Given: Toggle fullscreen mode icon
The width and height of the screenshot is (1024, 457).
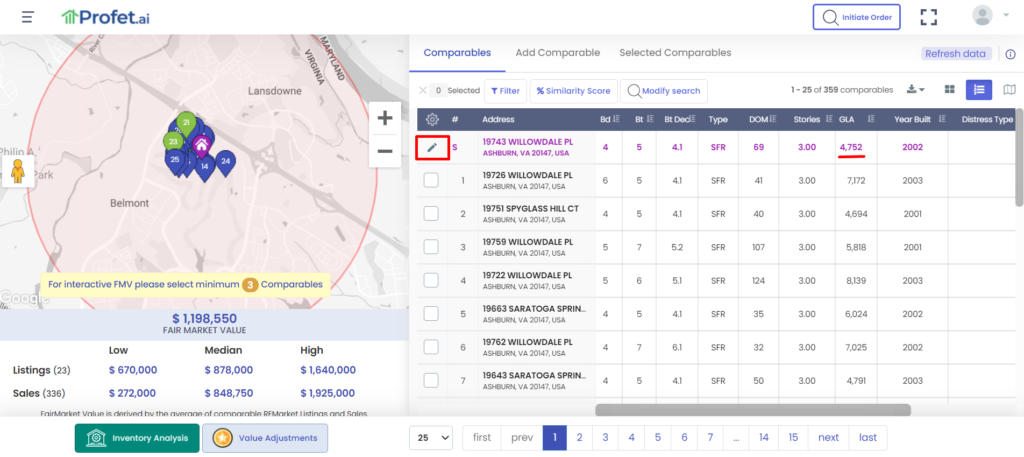Looking at the screenshot, I should 929,17.
